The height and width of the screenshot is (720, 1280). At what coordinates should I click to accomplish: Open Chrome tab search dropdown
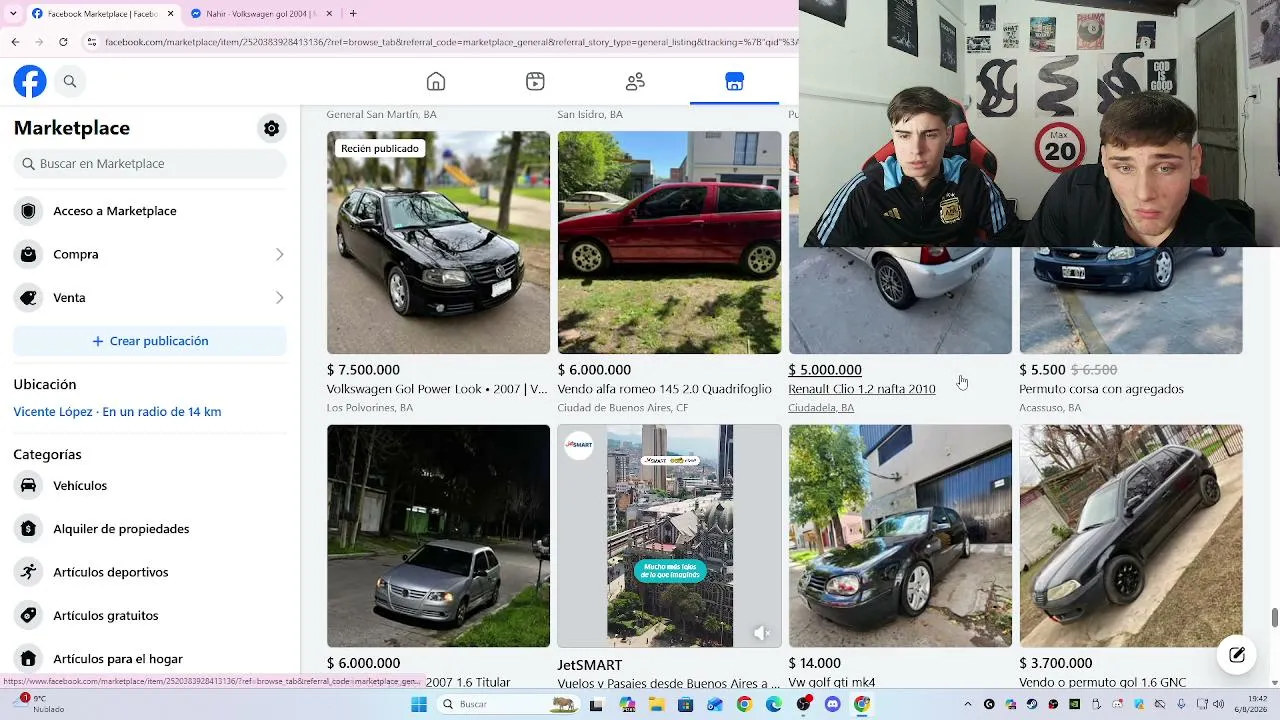tap(13, 13)
